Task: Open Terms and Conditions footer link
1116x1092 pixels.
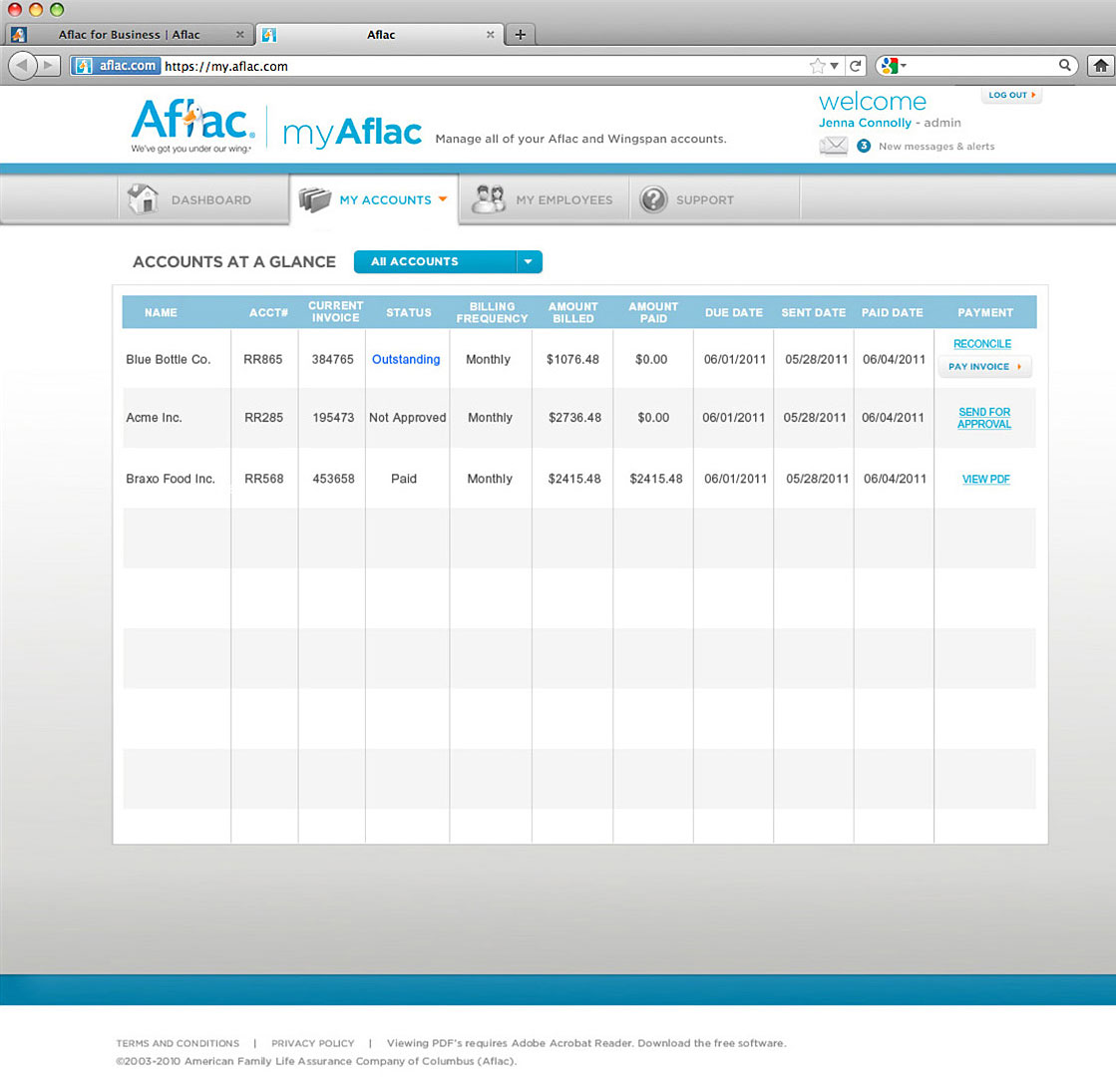Action: coord(178,1043)
